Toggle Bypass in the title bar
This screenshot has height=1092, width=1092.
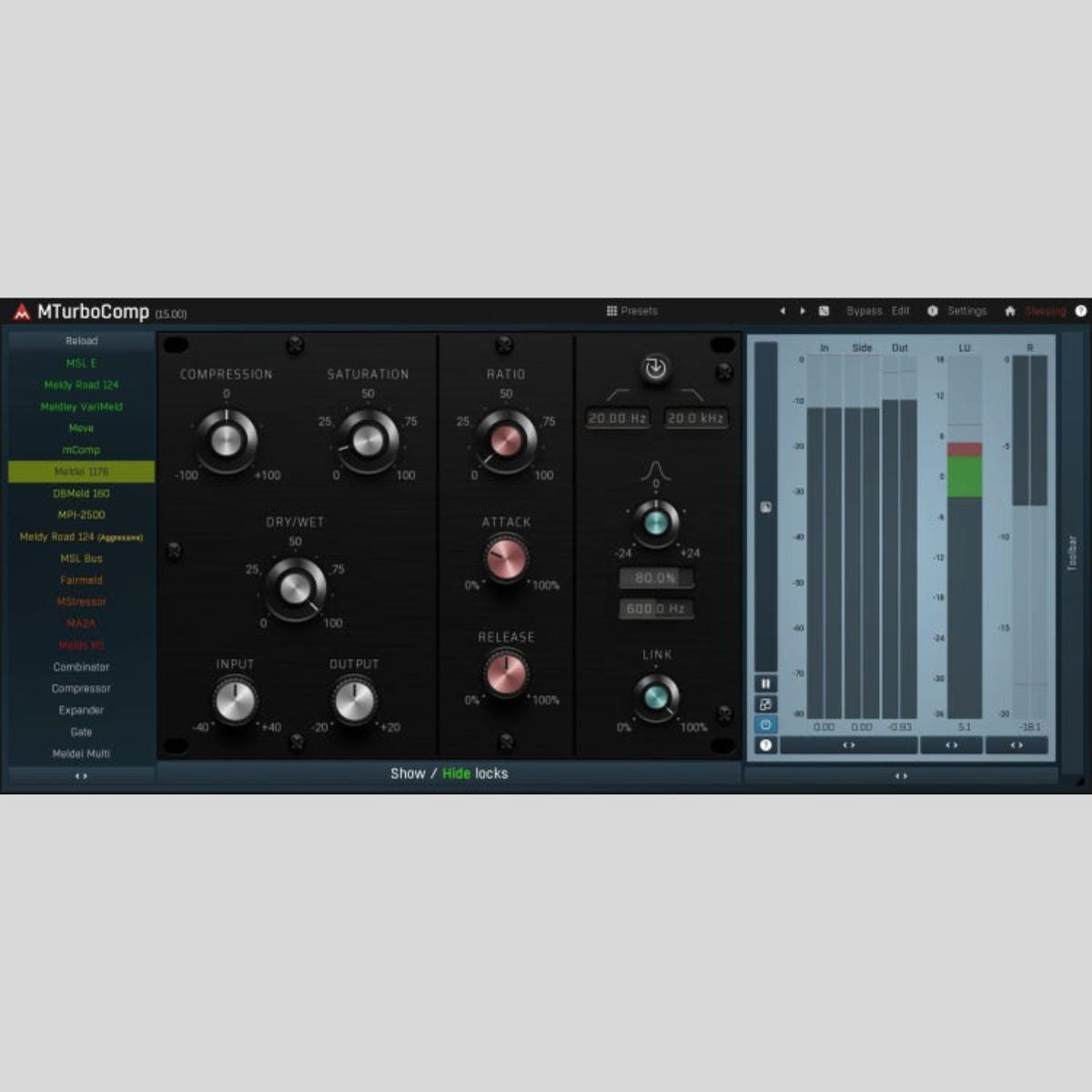864,310
